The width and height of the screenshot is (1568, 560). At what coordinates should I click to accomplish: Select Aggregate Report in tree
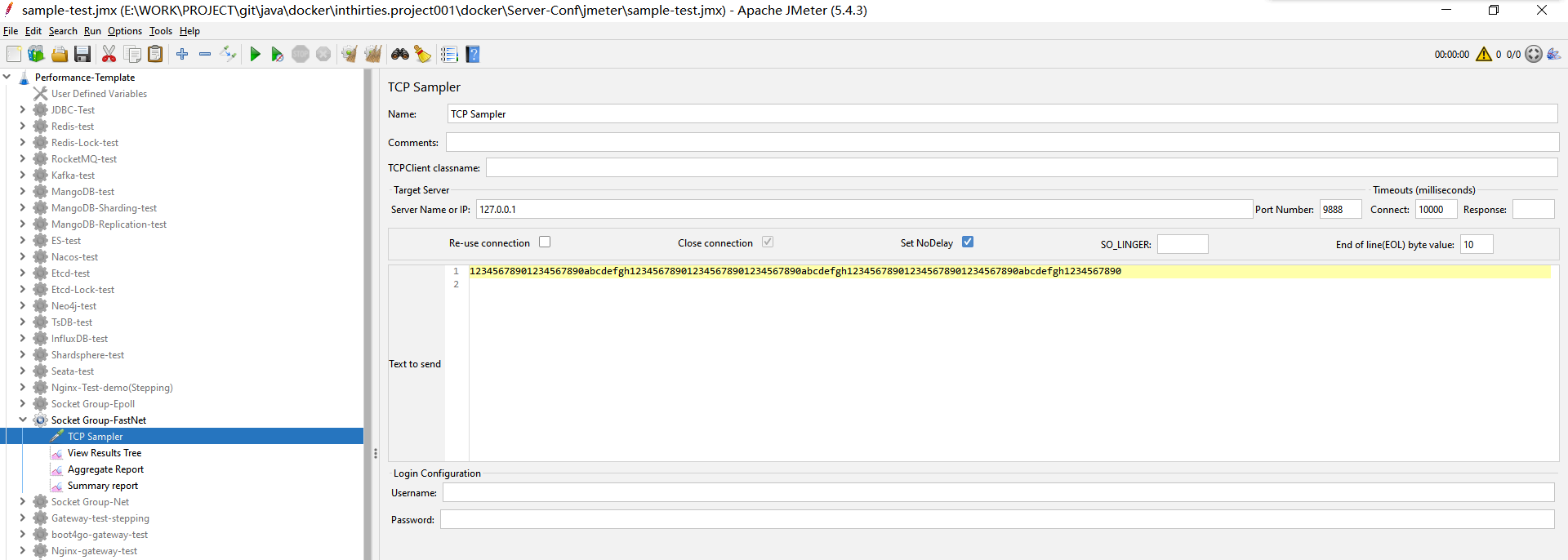click(105, 469)
